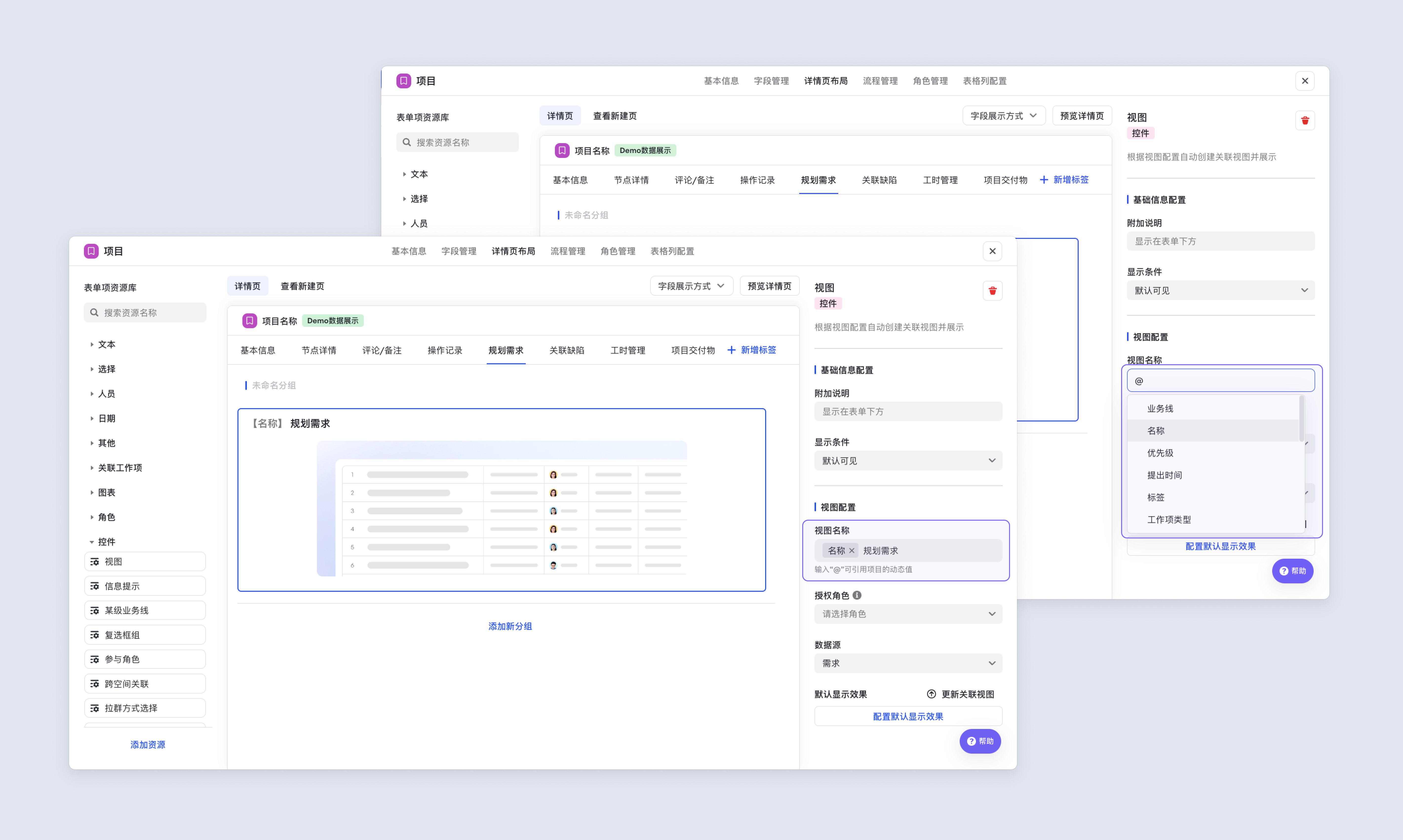The width and height of the screenshot is (1403, 840).
Task: Remove the 名称 tag with its x icon
Action: 852,550
